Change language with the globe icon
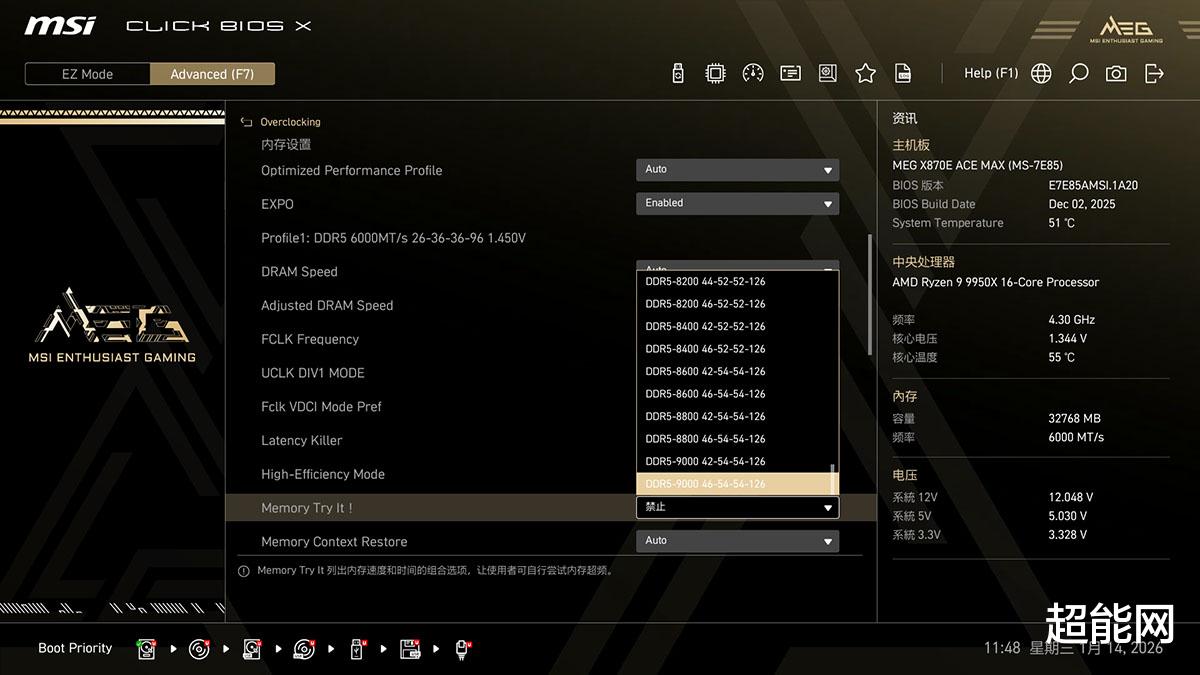 (1041, 73)
